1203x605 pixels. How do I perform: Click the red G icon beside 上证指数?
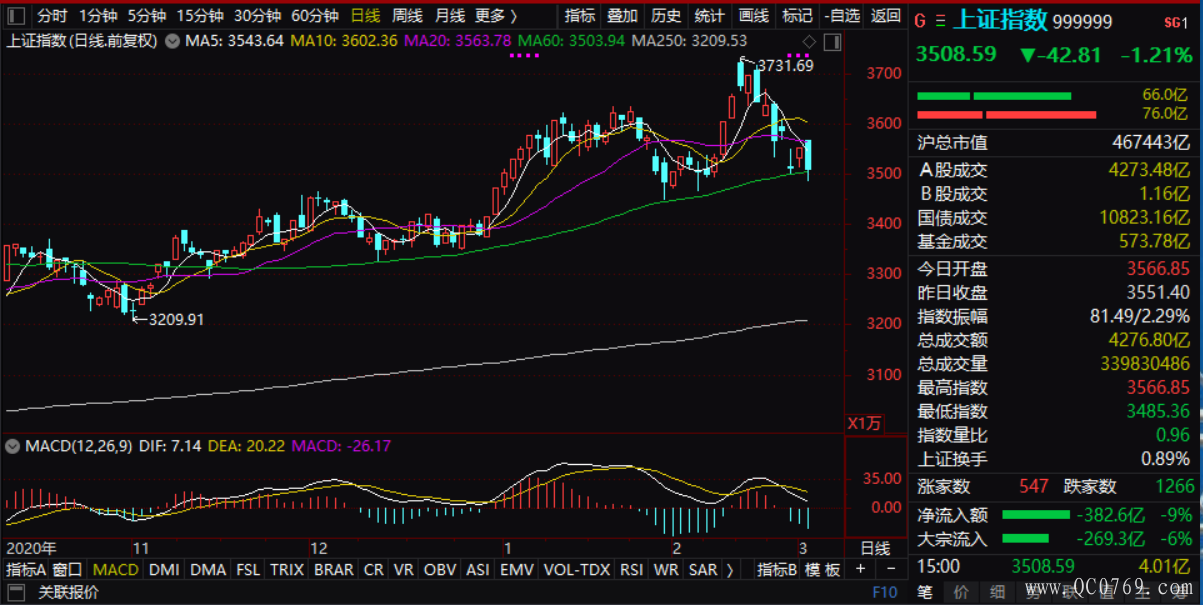tap(920, 21)
